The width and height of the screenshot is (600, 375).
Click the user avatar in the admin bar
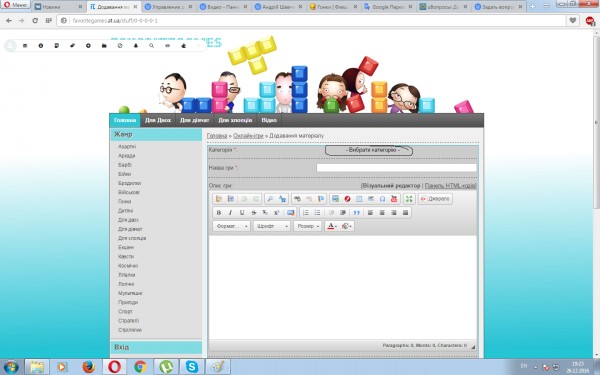(11, 46)
